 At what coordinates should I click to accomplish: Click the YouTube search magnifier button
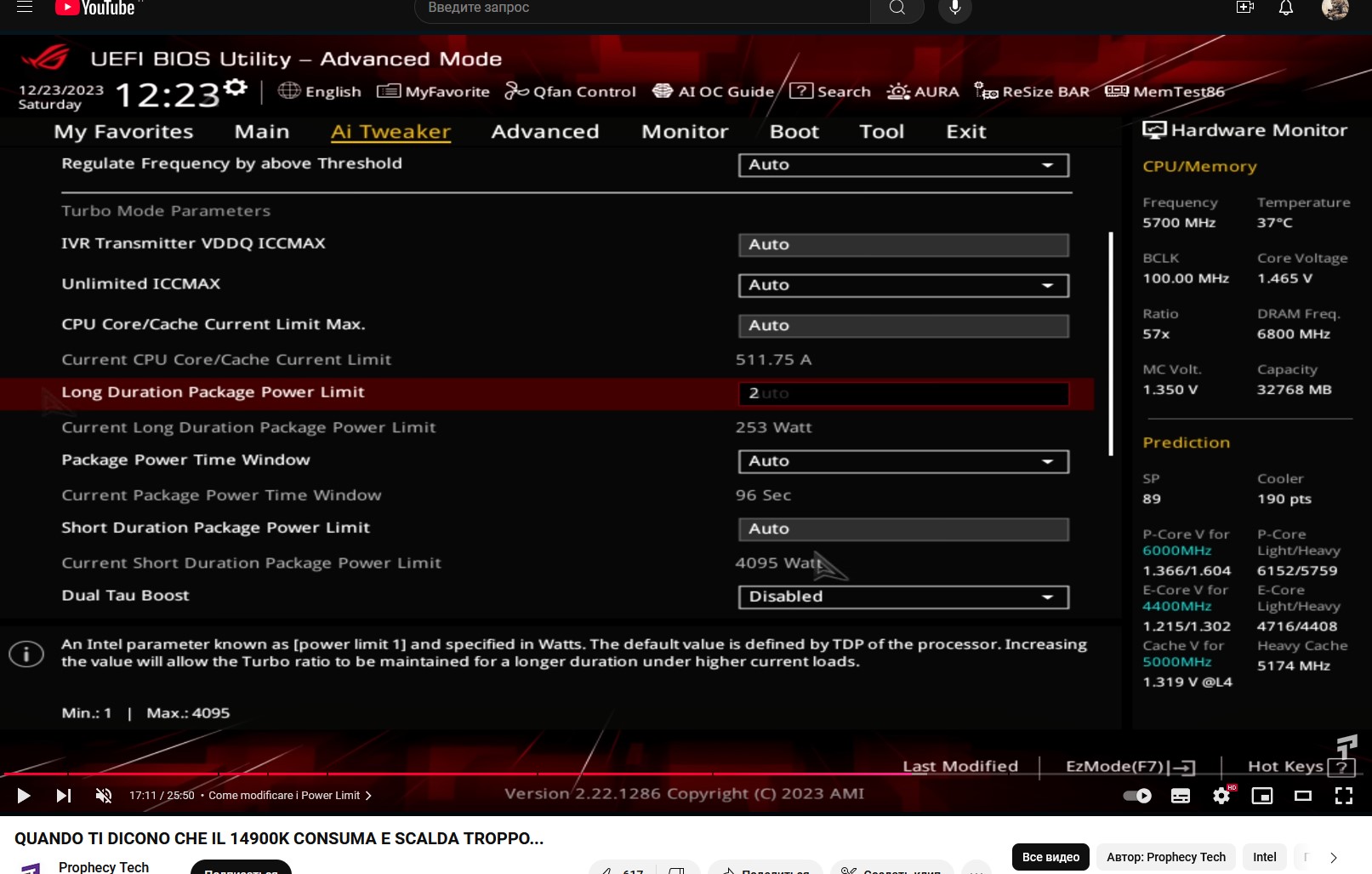point(897,9)
